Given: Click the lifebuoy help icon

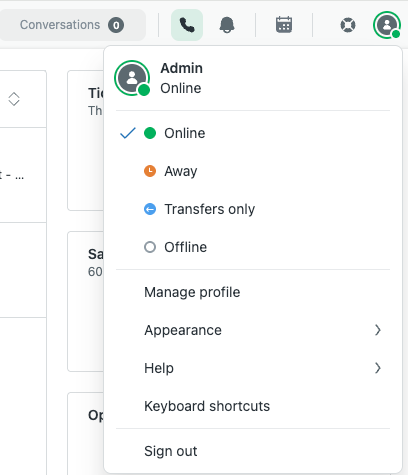Looking at the screenshot, I should [348, 25].
